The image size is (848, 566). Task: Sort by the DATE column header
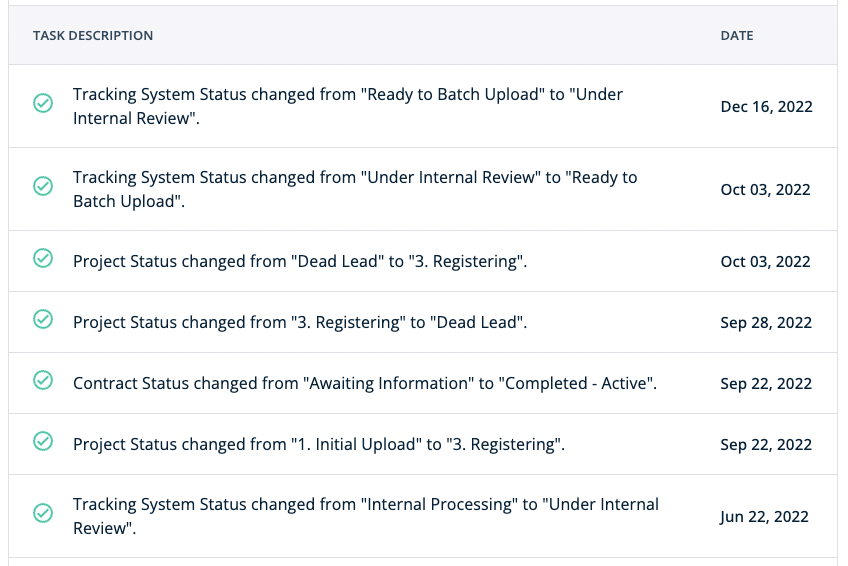[x=737, y=36]
